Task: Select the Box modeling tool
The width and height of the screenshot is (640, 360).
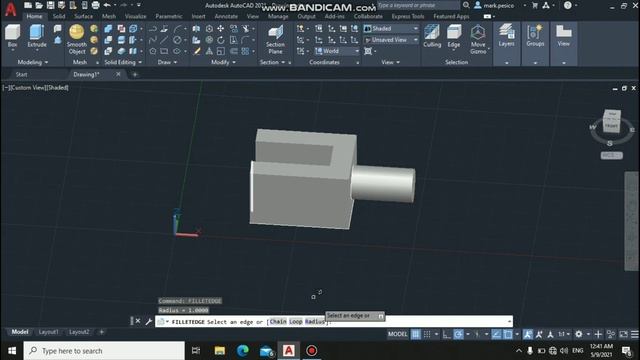Action: point(13,36)
